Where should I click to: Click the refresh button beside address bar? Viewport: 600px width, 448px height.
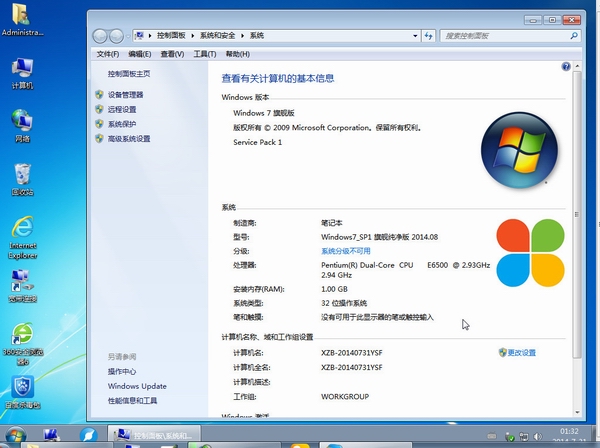pyautogui.click(x=429, y=36)
